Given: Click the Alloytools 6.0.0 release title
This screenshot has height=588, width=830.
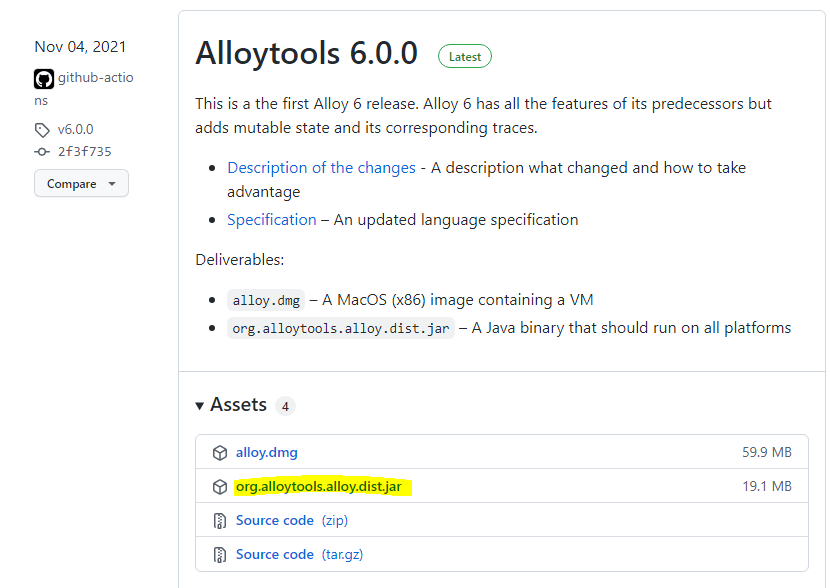Looking at the screenshot, I should 306,53.
